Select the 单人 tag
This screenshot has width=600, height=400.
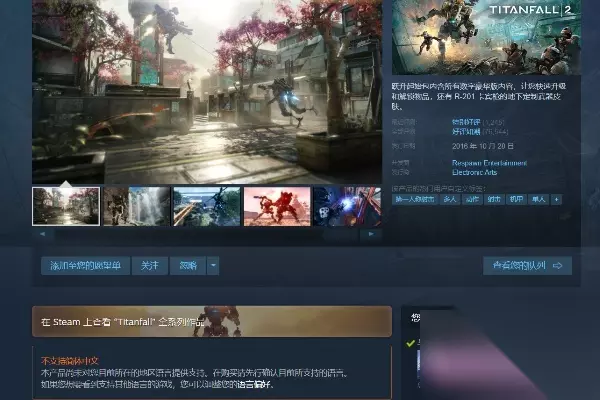(538, 199)
